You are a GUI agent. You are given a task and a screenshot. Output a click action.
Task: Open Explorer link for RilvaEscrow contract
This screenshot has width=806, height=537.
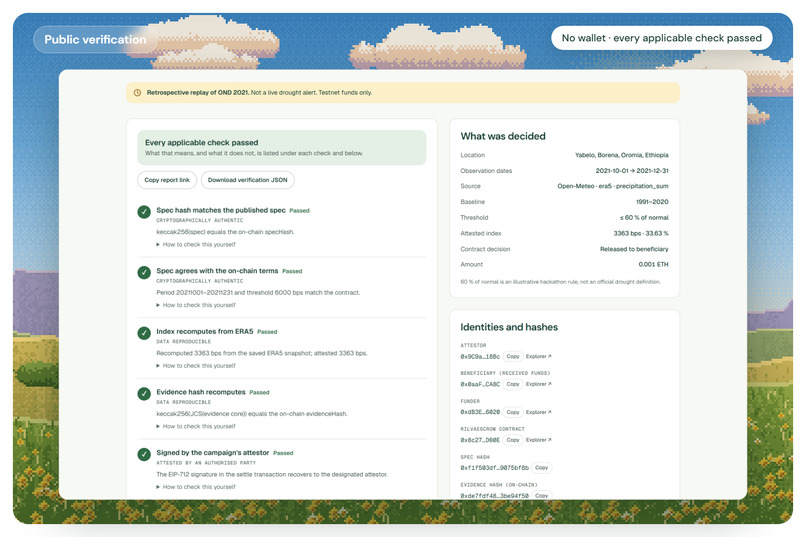[538, 440]
